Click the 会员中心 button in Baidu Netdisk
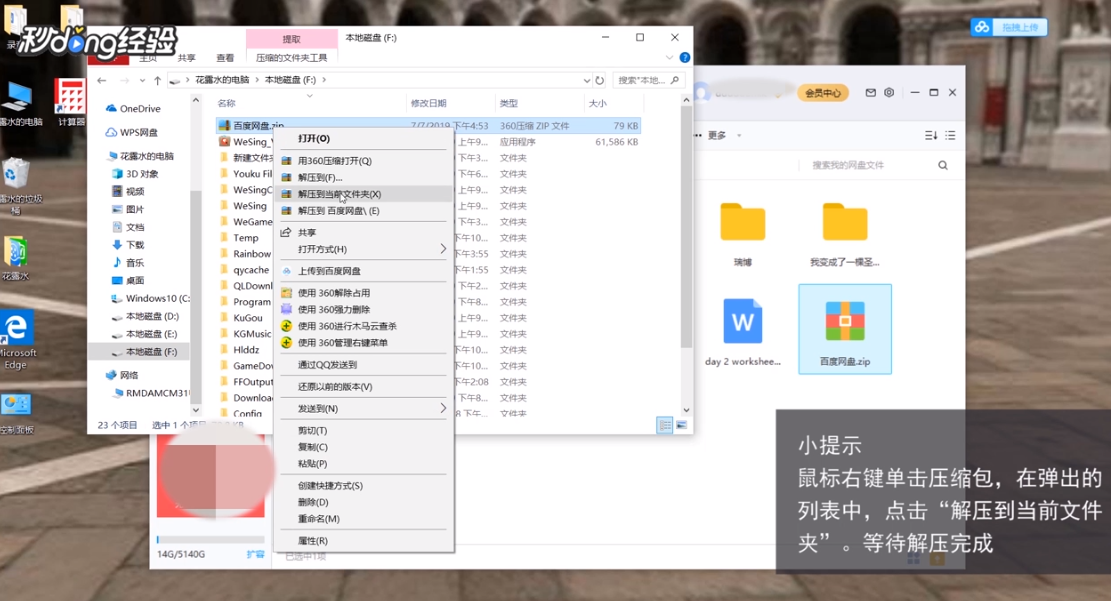1111x601 pixels. pos(822,91)
